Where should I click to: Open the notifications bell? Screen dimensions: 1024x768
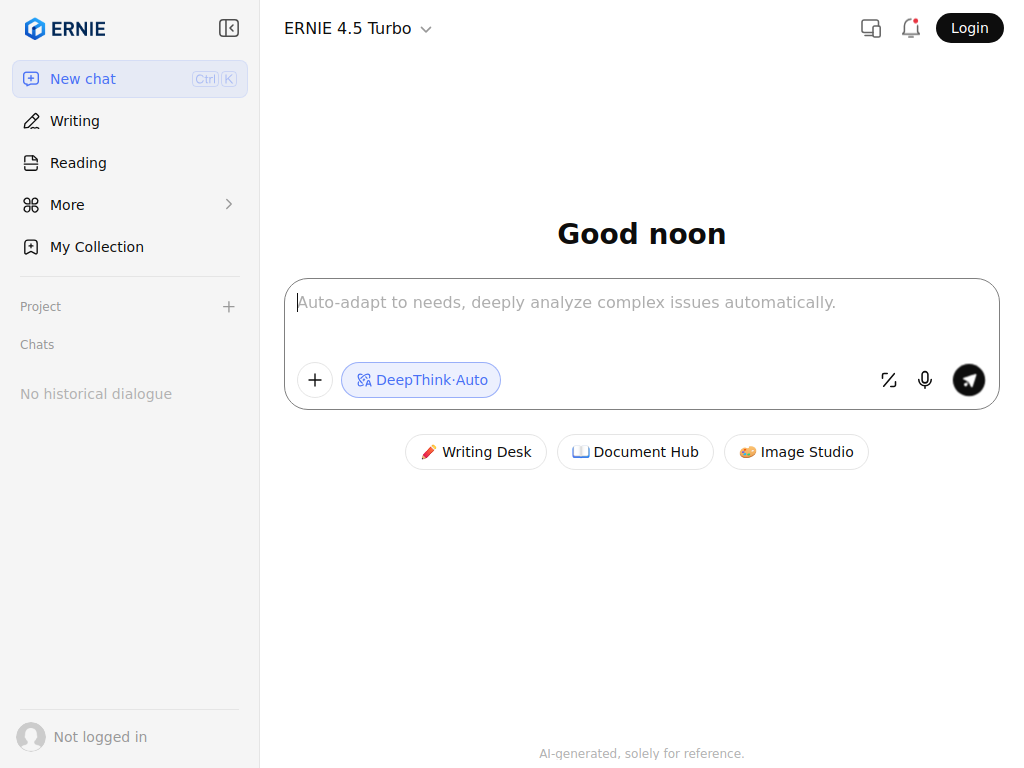pyautogui.click(x=910, y=28)
